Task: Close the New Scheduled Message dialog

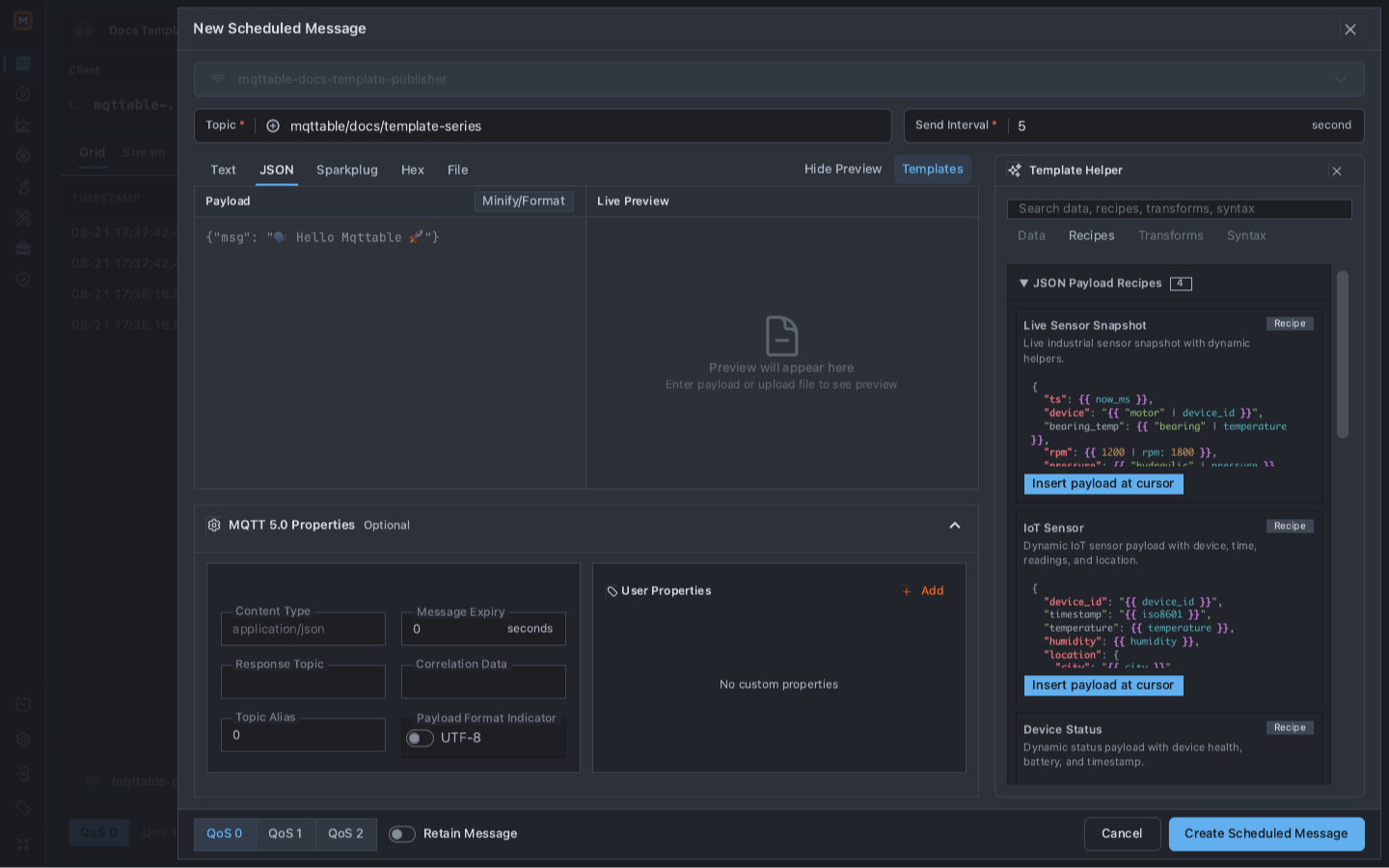Action: click(x=1350, y=30)
